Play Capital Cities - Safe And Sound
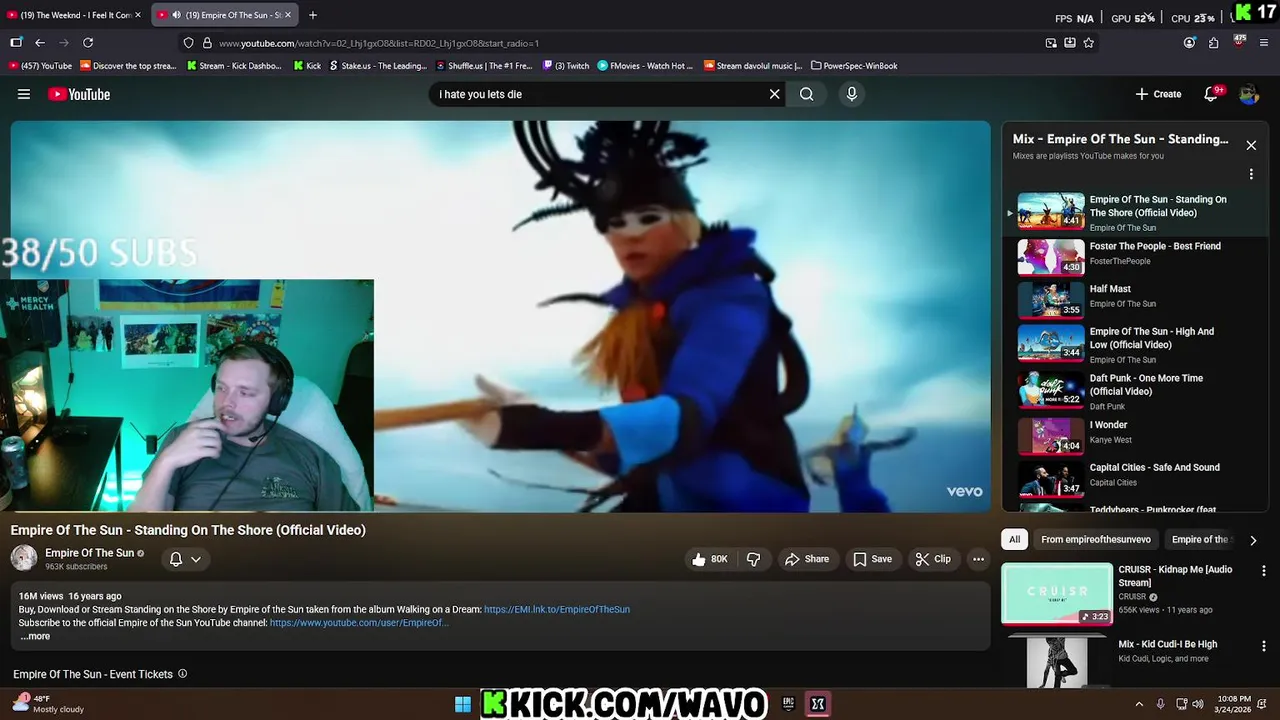1280x720 pixels. click(1135, 477)
